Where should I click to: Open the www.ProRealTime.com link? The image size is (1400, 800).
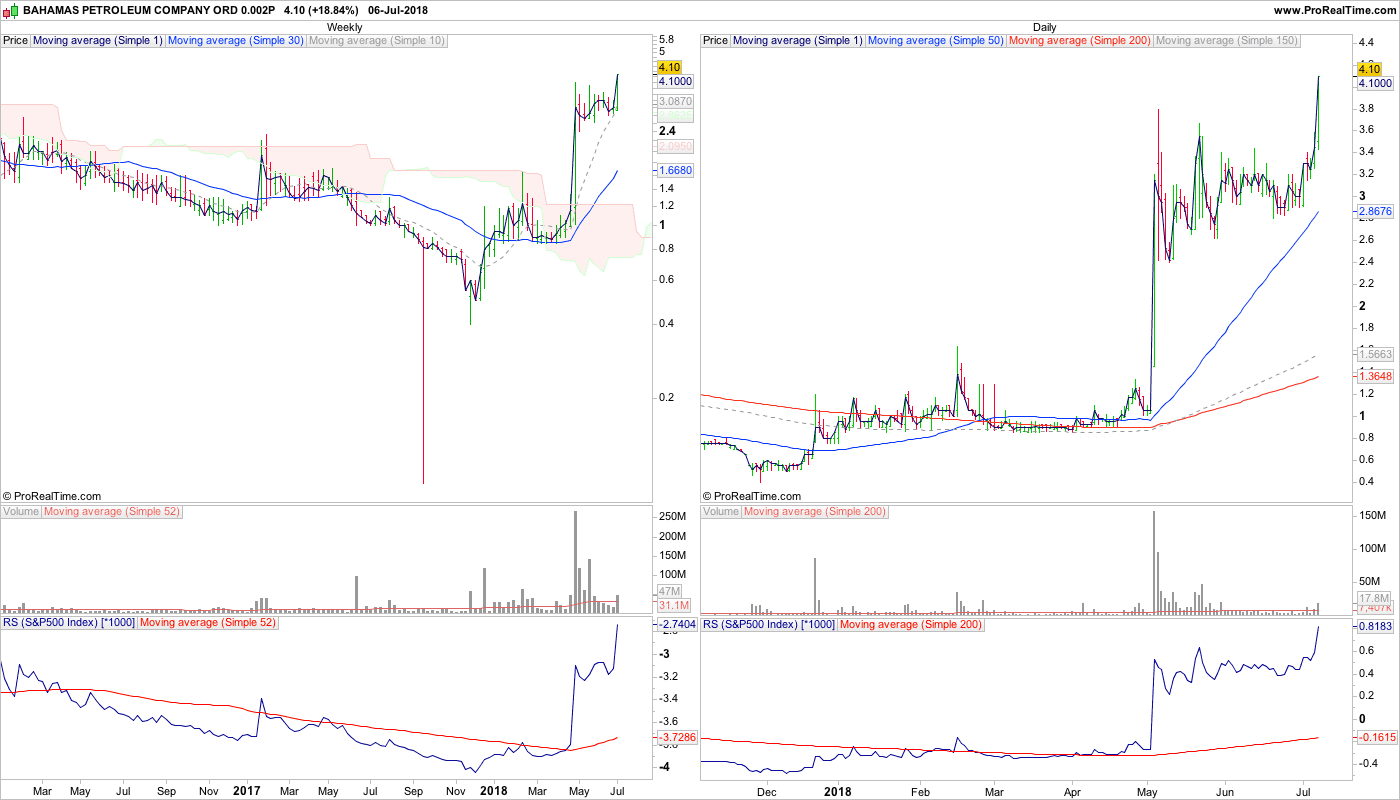[x=1334, y=10]
